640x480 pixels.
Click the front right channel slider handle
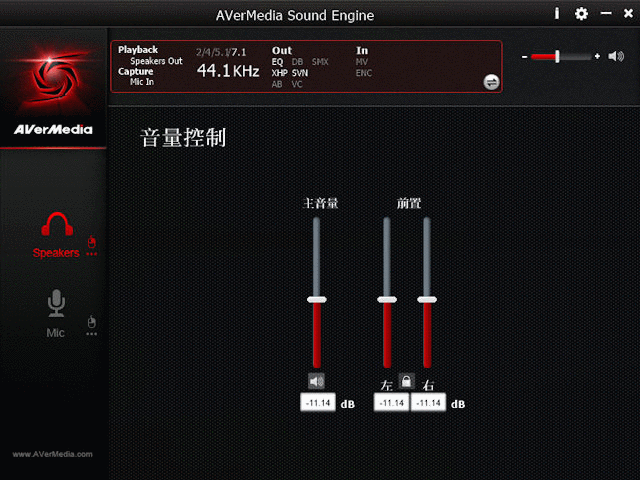pos(427,300)
